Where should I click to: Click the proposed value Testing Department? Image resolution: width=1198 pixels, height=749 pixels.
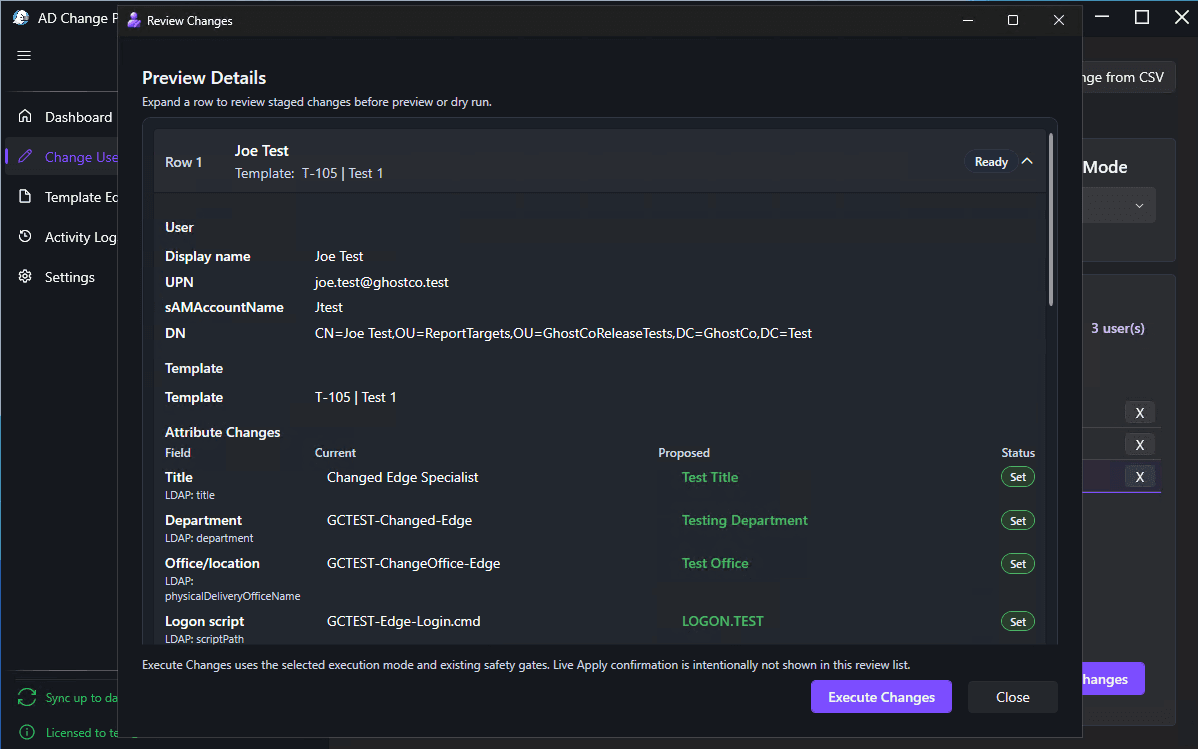coord(744,520)
